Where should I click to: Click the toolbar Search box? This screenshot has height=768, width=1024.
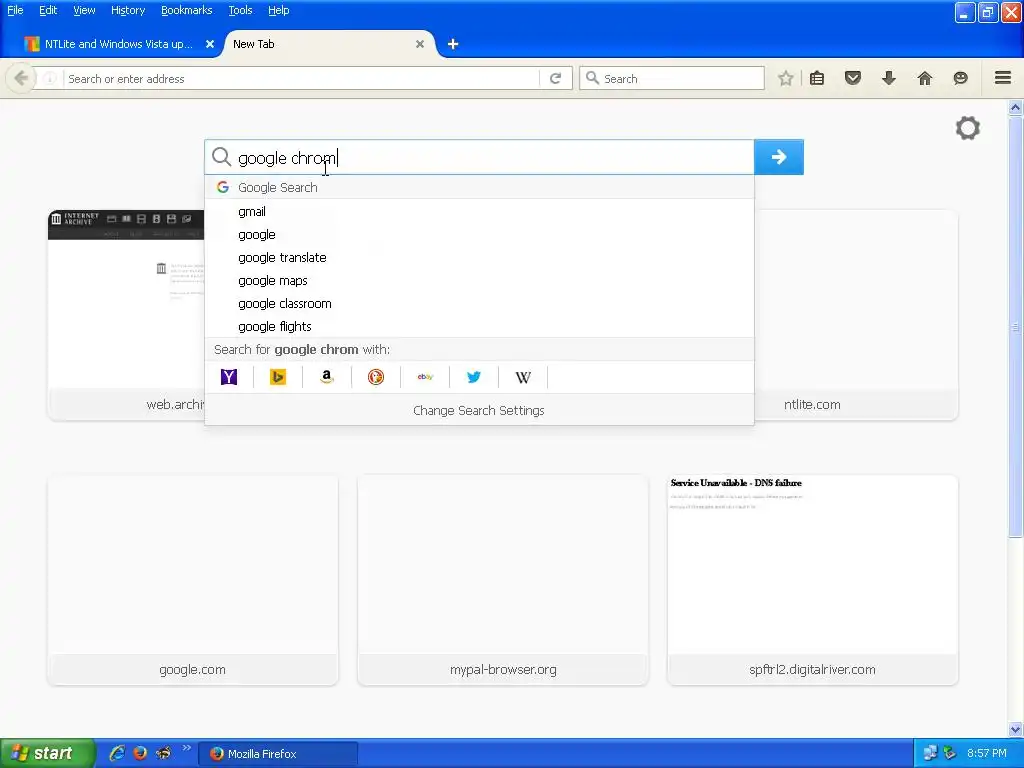671,78
